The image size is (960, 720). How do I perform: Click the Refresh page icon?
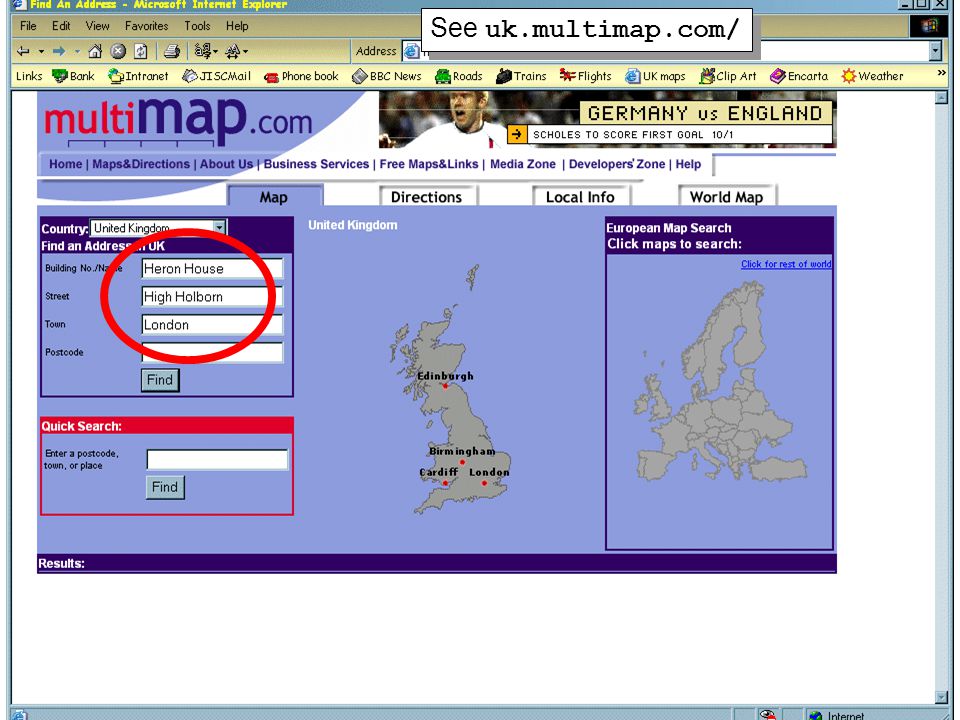click(141, 51)
